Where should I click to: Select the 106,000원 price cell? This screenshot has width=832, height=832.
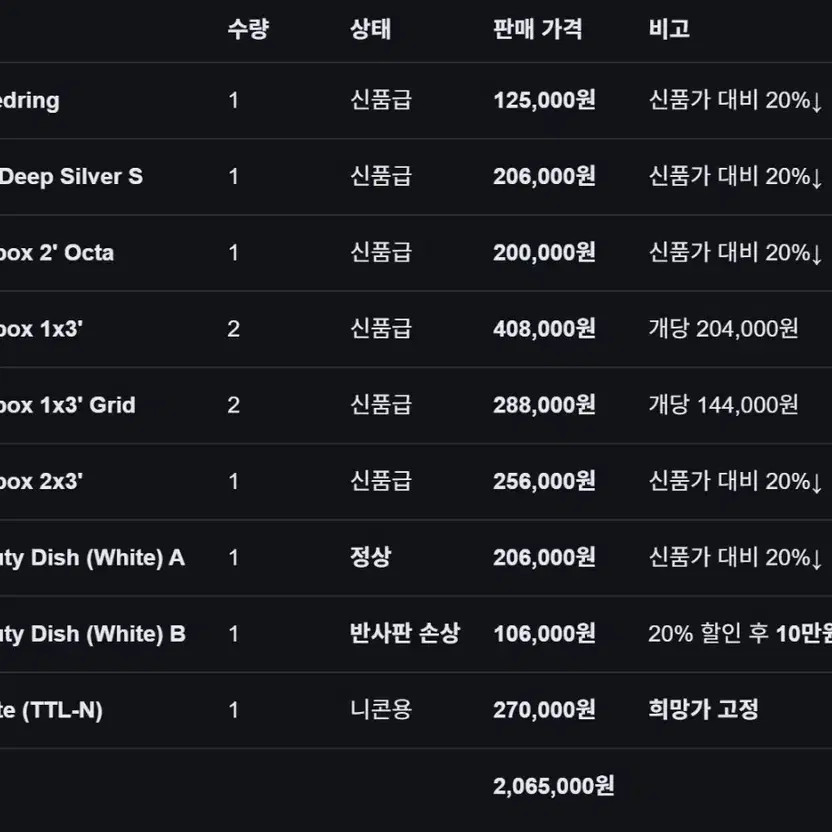[544, 634]
